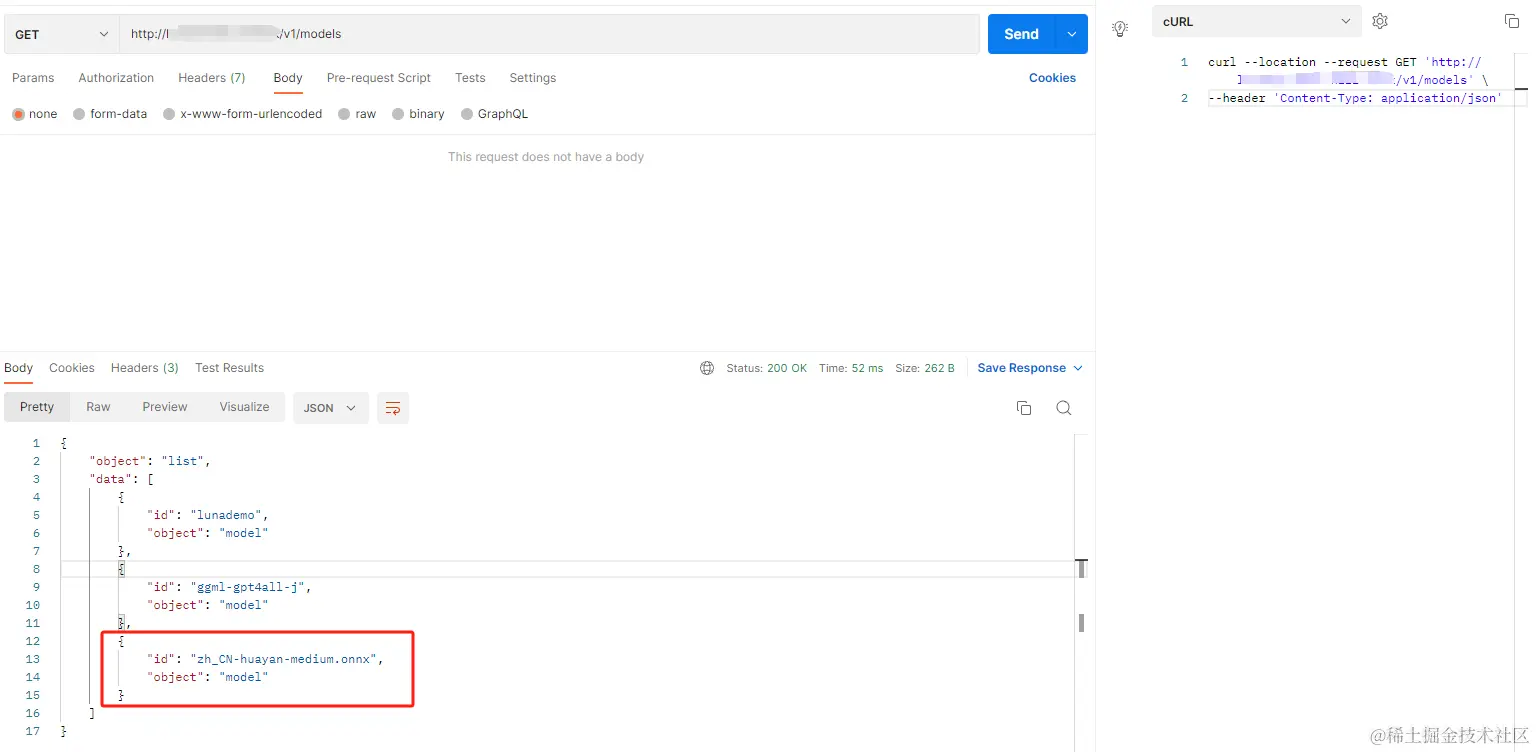Select the binary body radio button

click(x=398, y=114)
